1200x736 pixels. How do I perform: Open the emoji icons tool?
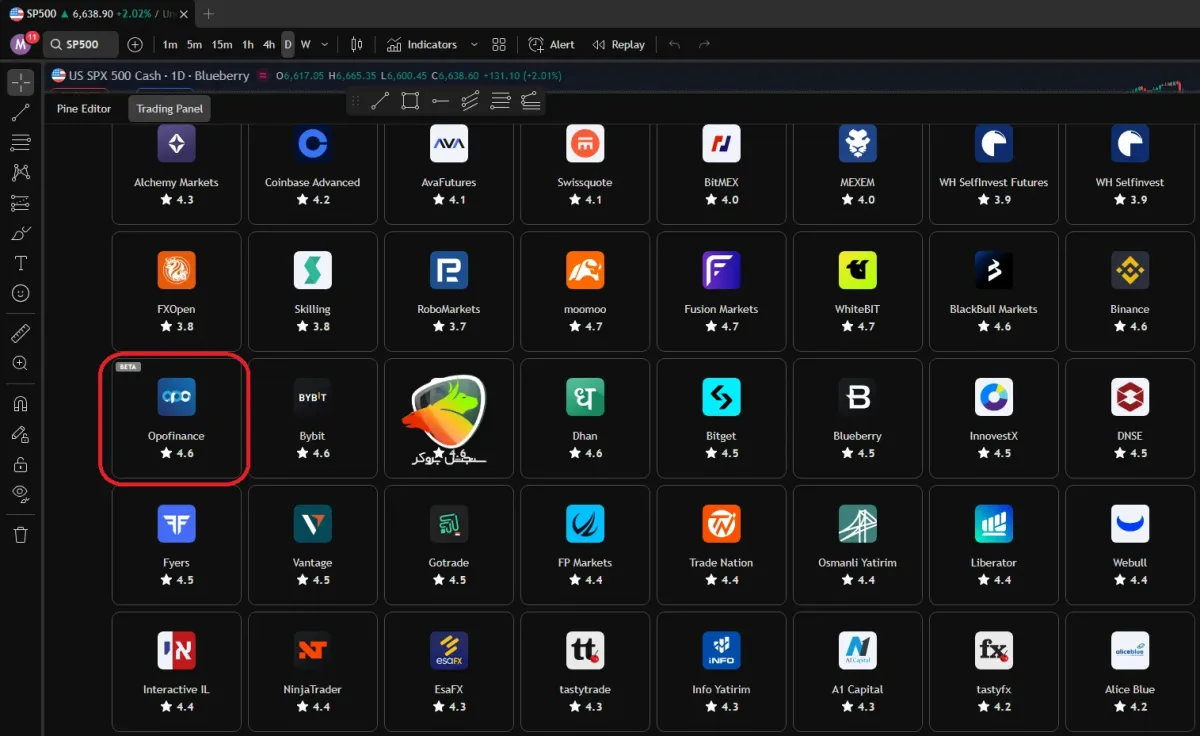point(20,293)
